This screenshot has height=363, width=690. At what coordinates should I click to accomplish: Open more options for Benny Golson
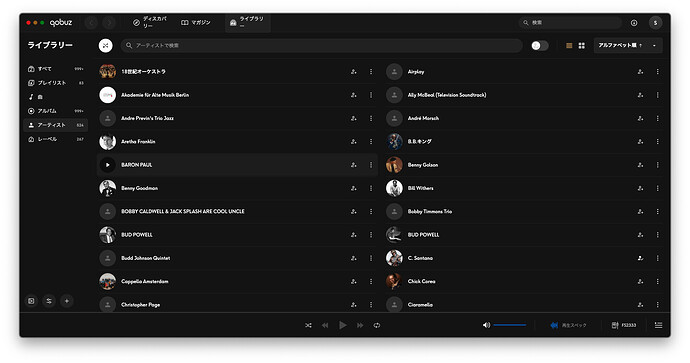click(658, 165)
